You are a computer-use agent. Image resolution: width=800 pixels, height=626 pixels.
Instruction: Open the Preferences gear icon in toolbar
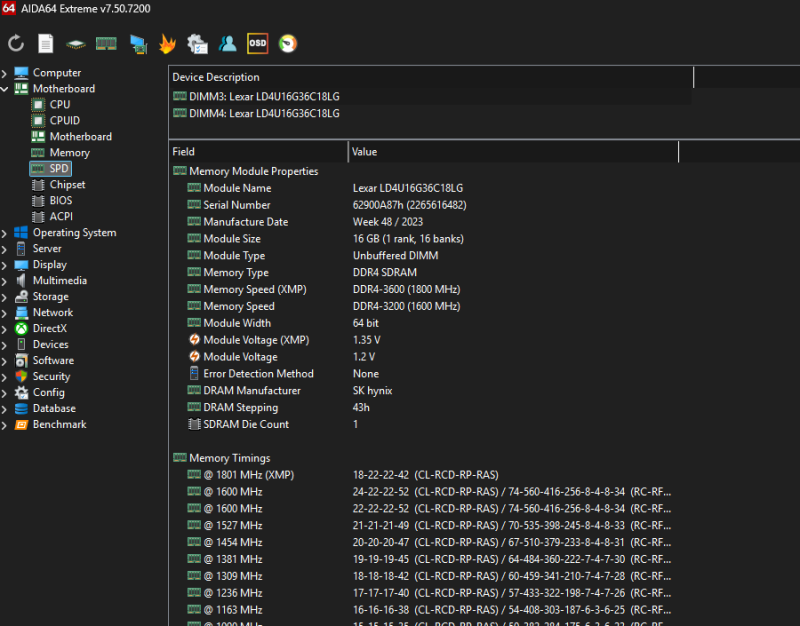(x=197, y=44)
